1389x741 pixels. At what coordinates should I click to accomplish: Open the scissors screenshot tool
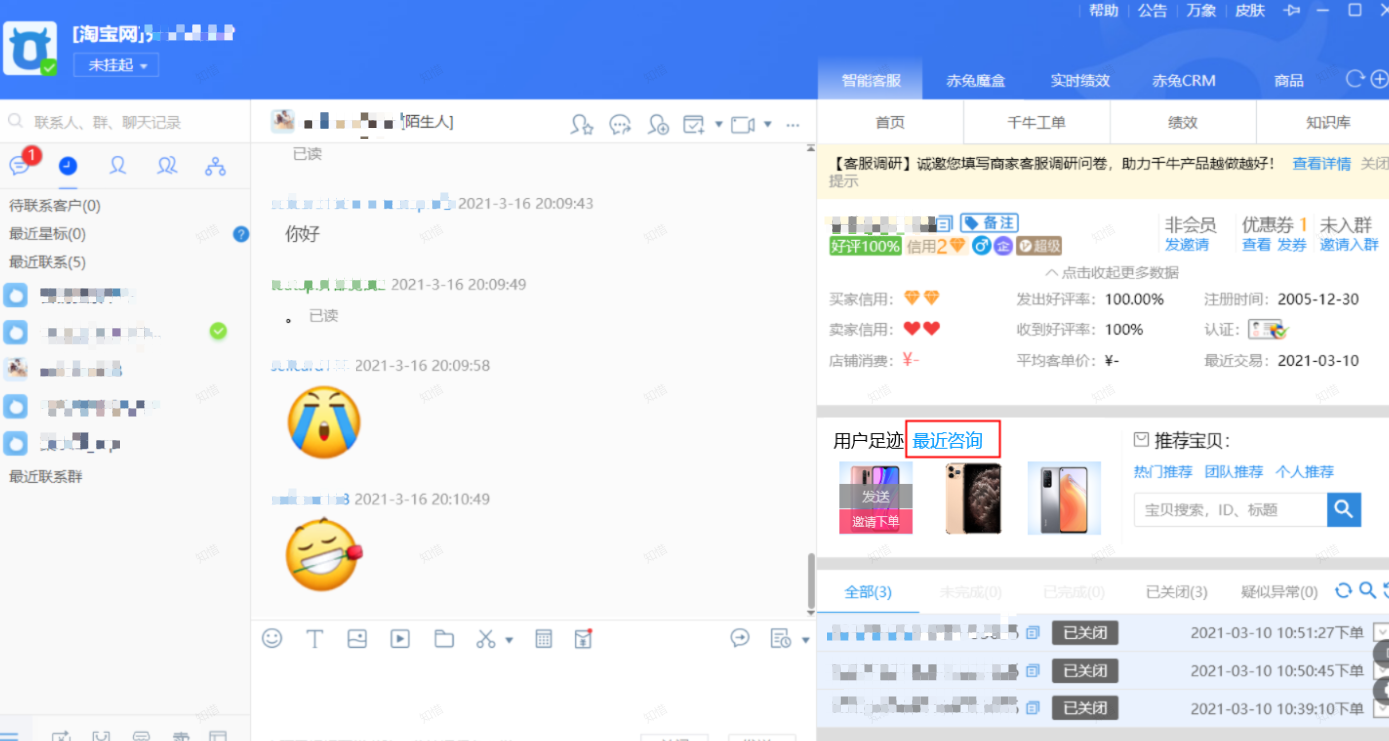tap(486, 639)
